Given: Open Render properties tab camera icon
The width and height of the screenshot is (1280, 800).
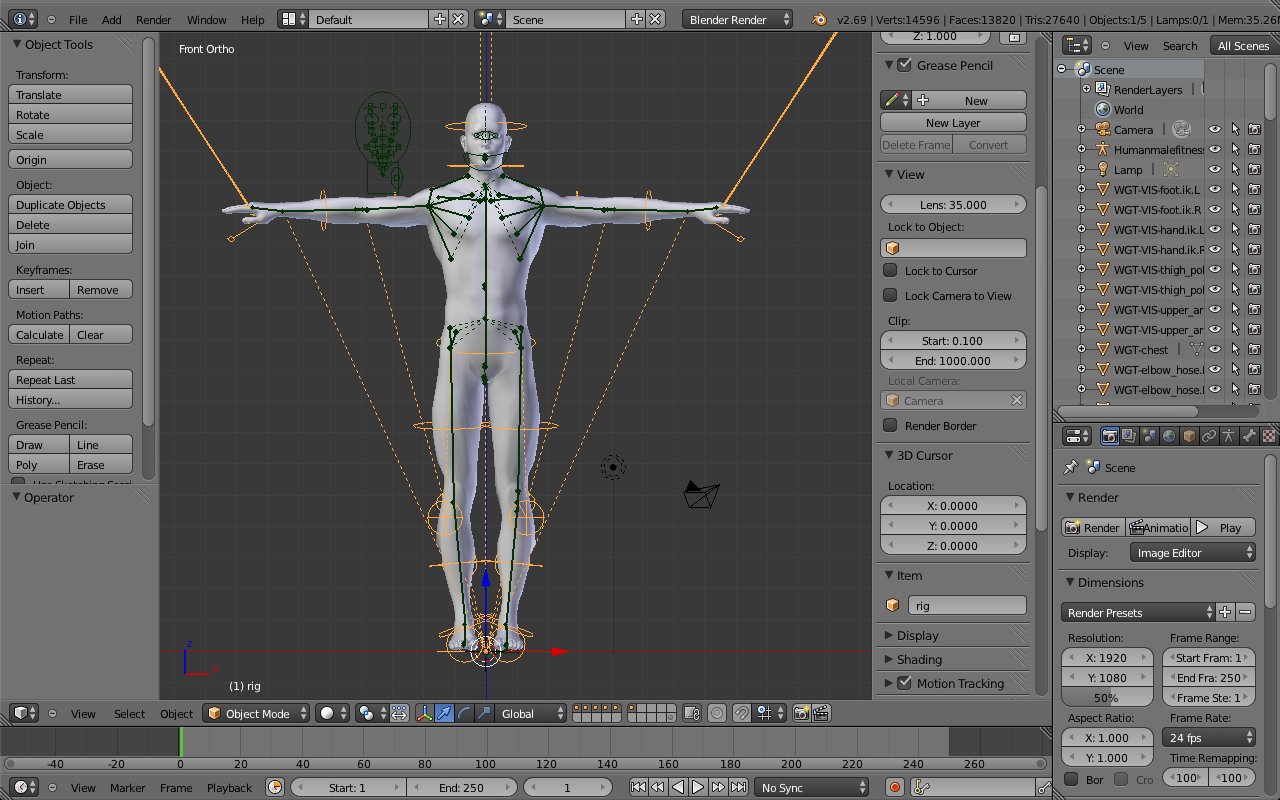Looking at the screenshot, I should (1109, 436).
